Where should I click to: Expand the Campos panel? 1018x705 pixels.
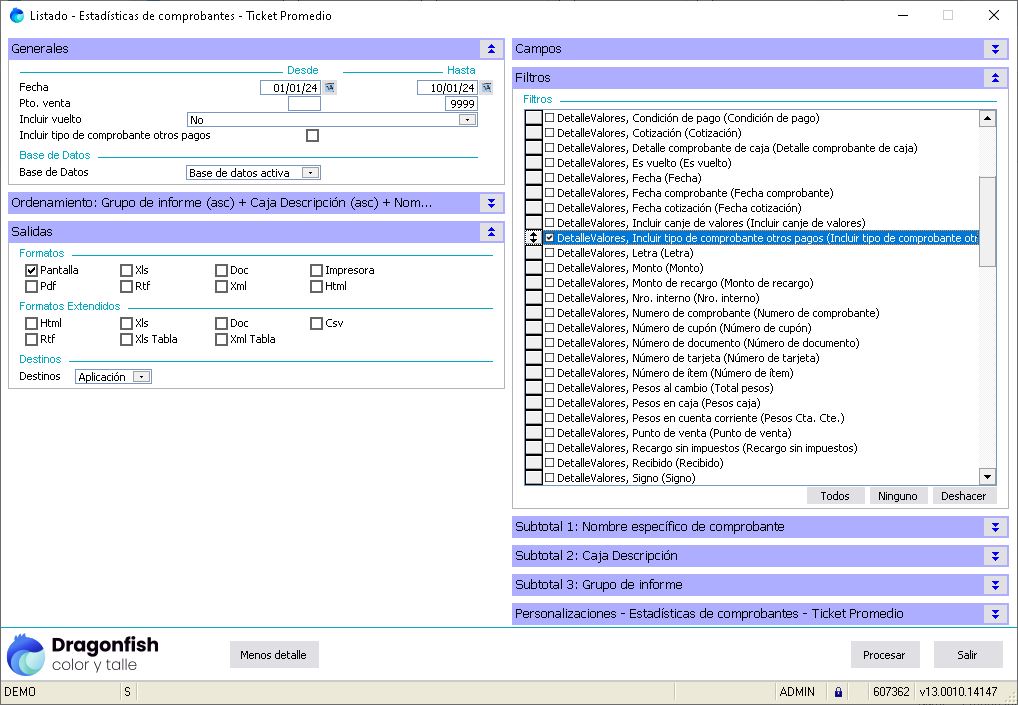pos(995,49)
